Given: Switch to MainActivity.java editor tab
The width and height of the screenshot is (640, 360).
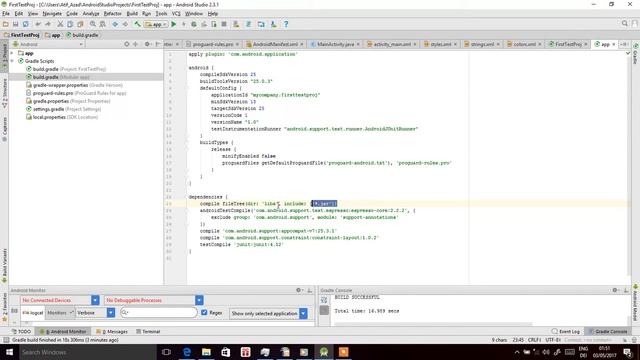Looking at the screenshot, I should click(x=335, y=44).
